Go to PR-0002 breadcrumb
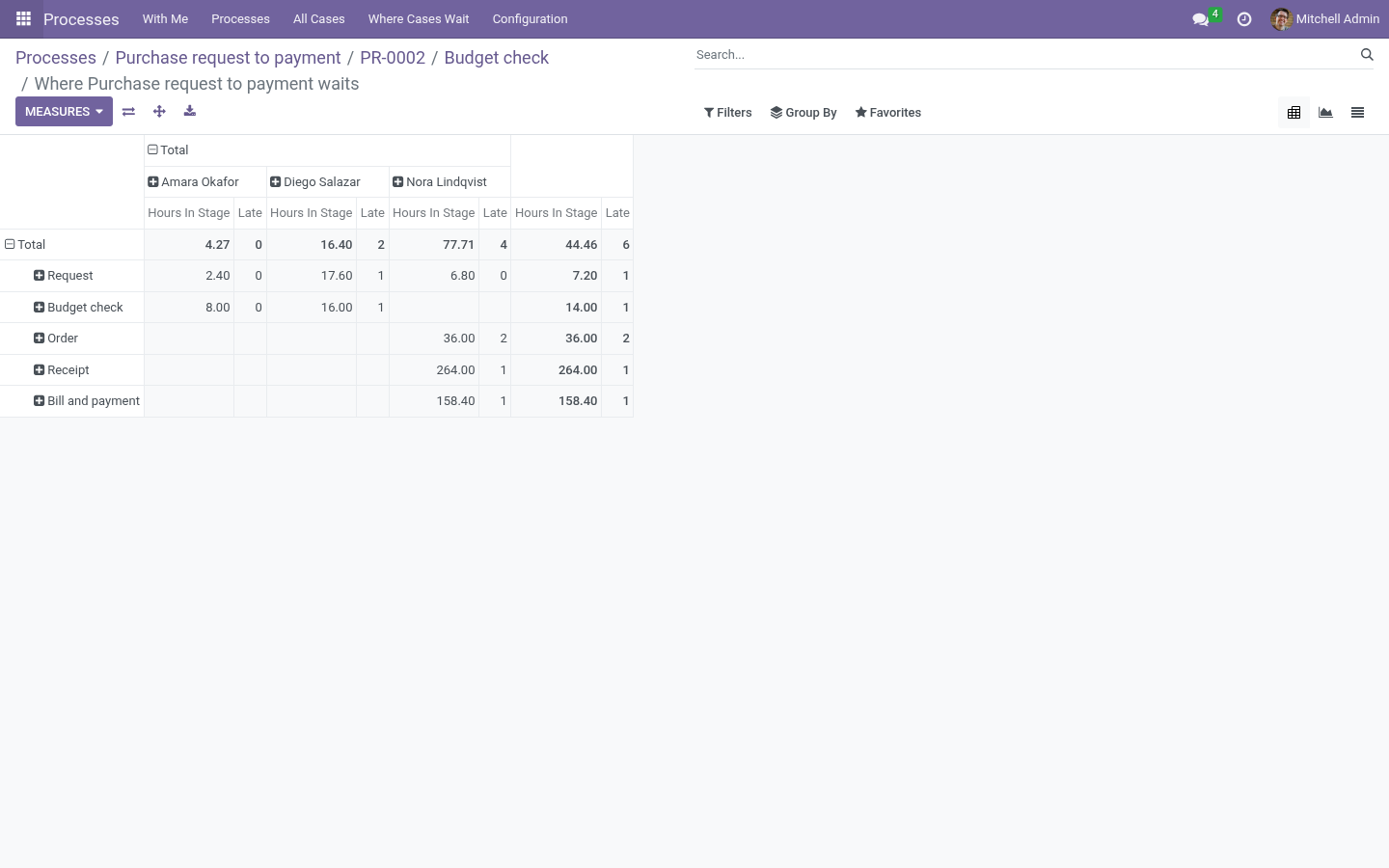Image resolution: width=1389 pixels, height=868 pixels. pyautogui.click(x=393, y=58)
